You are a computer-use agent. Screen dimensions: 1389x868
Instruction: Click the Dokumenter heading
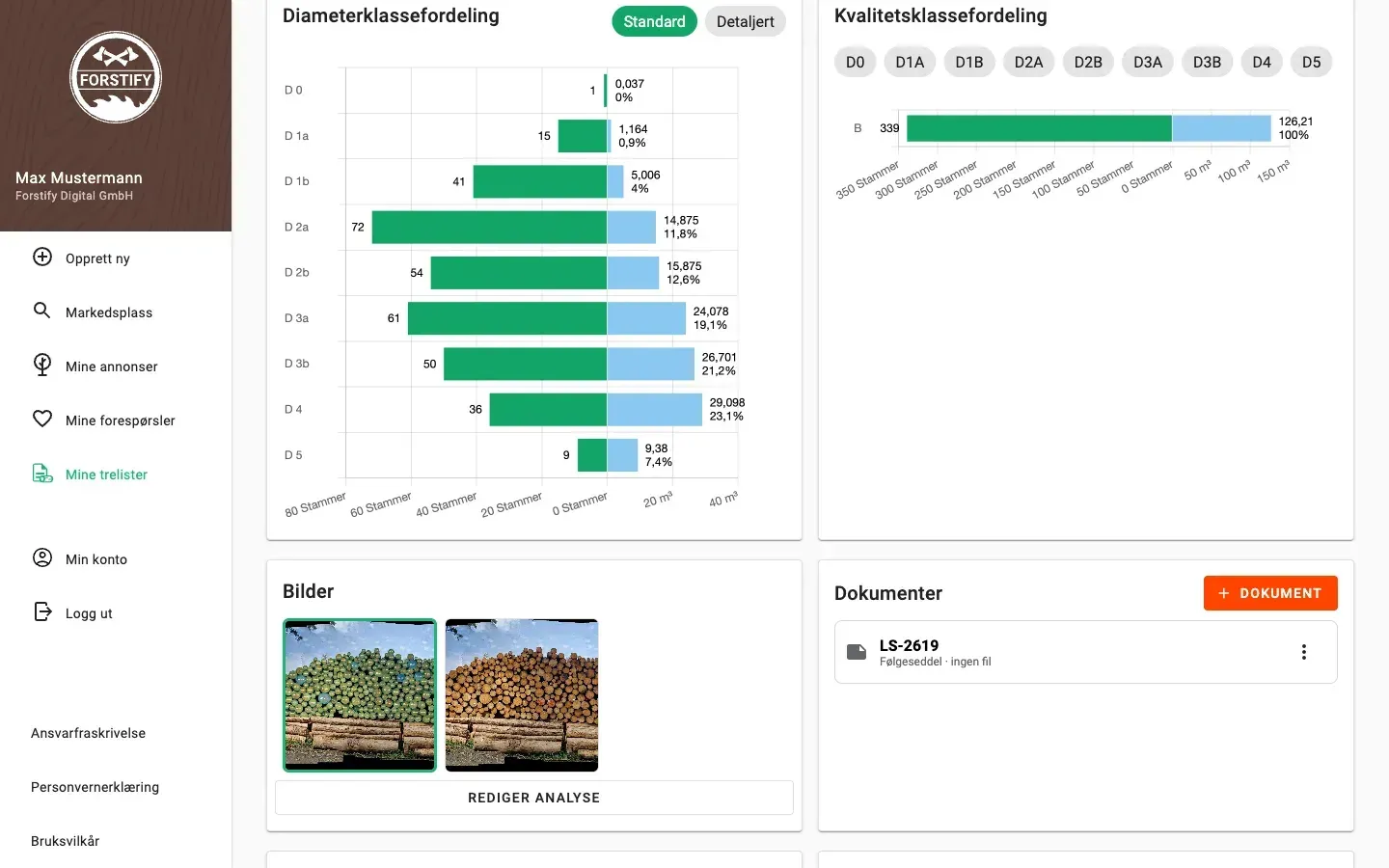click(888, 593)
